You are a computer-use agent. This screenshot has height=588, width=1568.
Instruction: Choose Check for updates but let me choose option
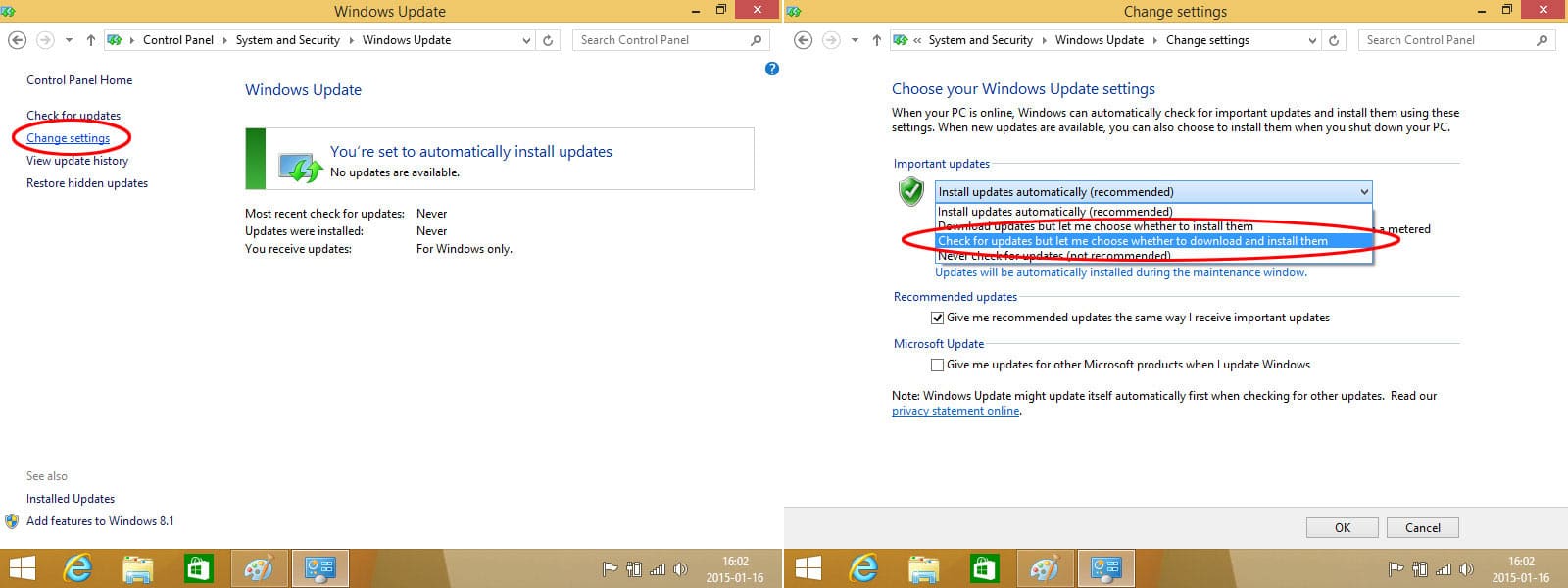click(x=1153, y=241)
